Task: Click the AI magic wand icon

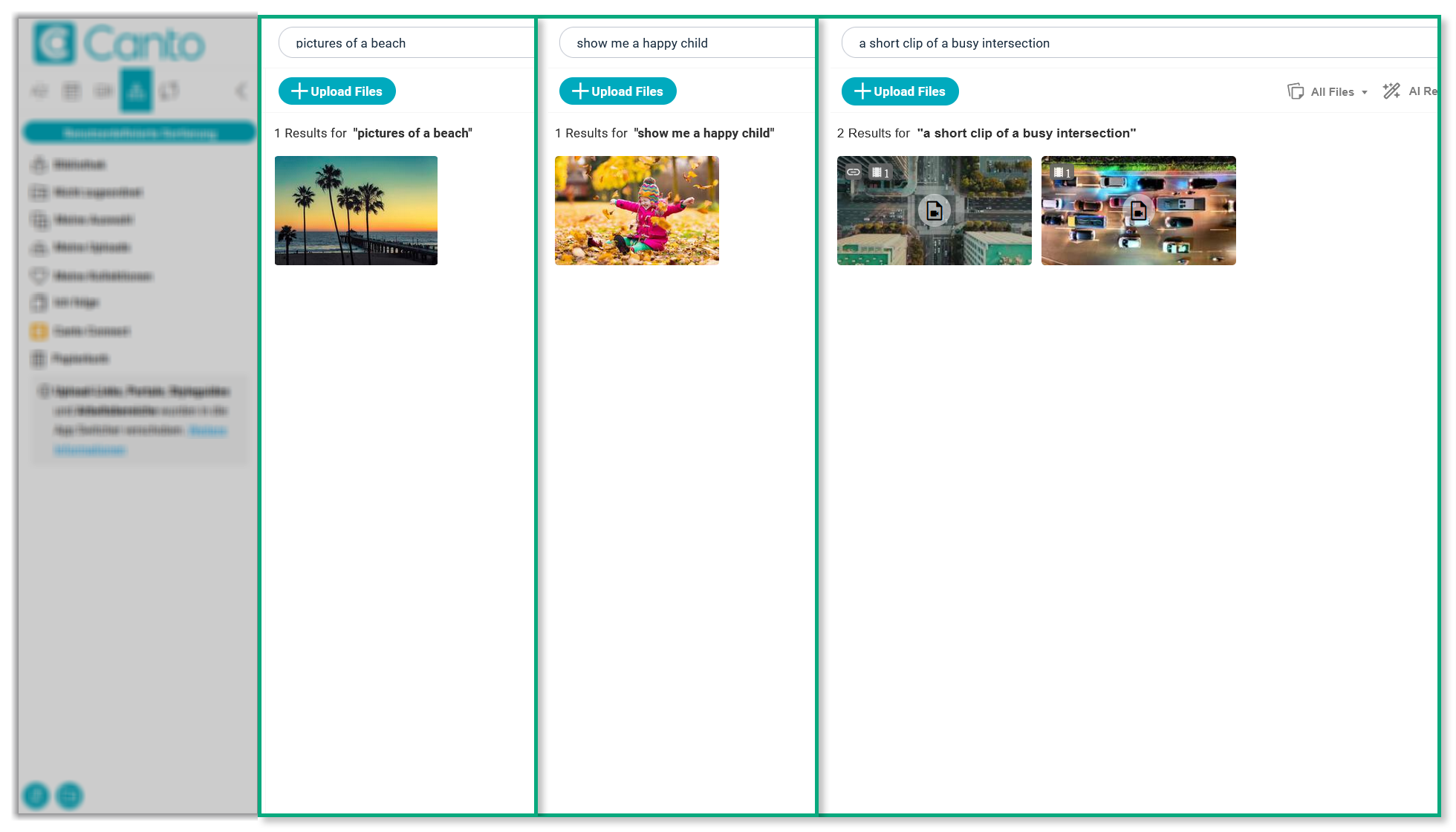Action: (1391, 91)
